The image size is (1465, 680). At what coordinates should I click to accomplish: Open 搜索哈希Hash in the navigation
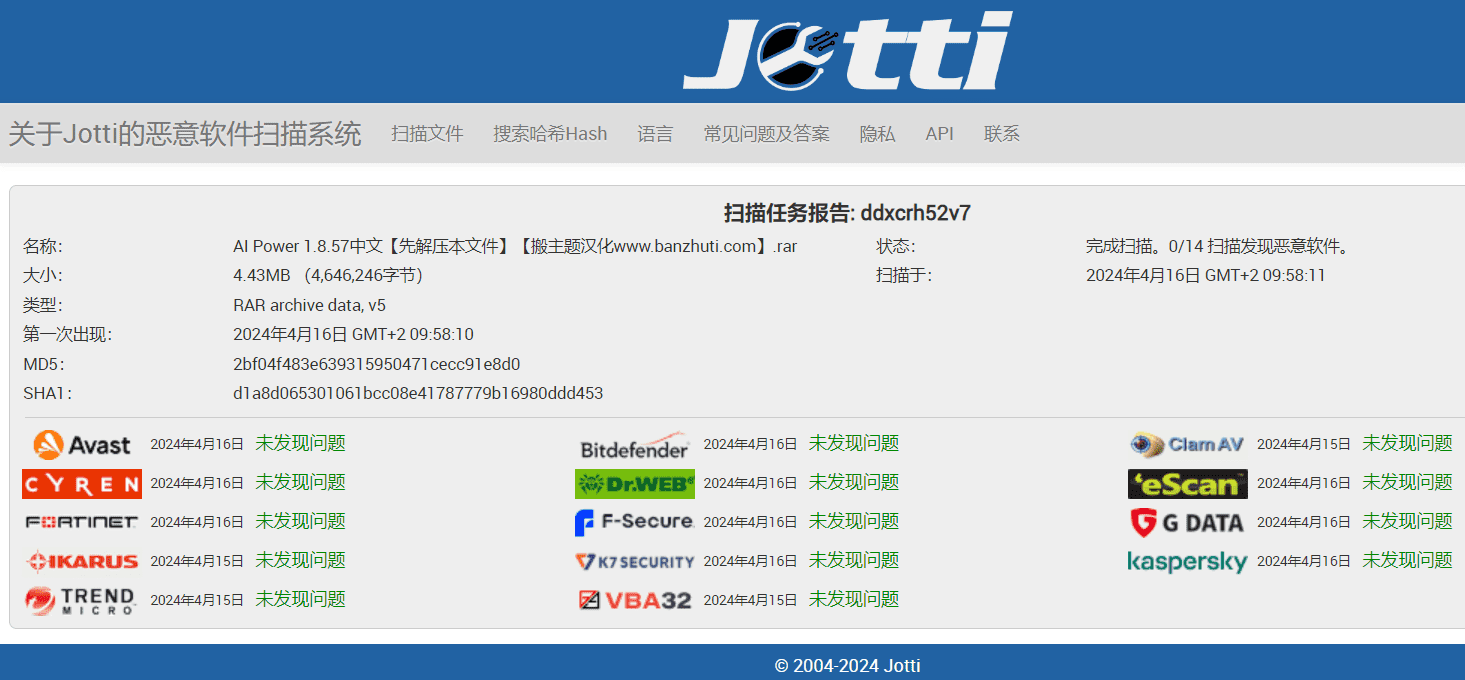550,134
